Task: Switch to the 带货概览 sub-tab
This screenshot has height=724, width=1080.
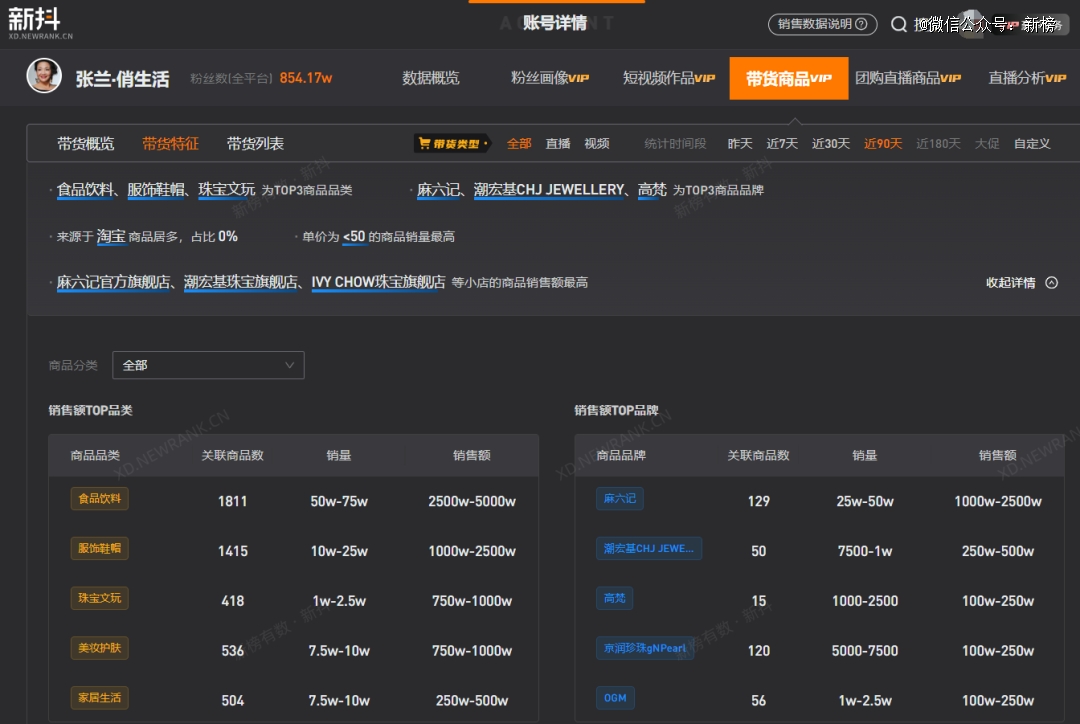Action: [85, 143]
